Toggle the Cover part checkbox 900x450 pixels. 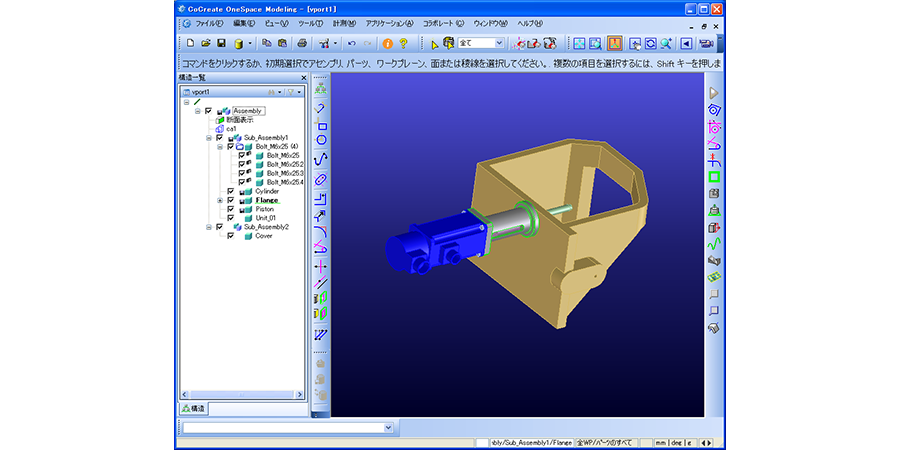point(231,236)
